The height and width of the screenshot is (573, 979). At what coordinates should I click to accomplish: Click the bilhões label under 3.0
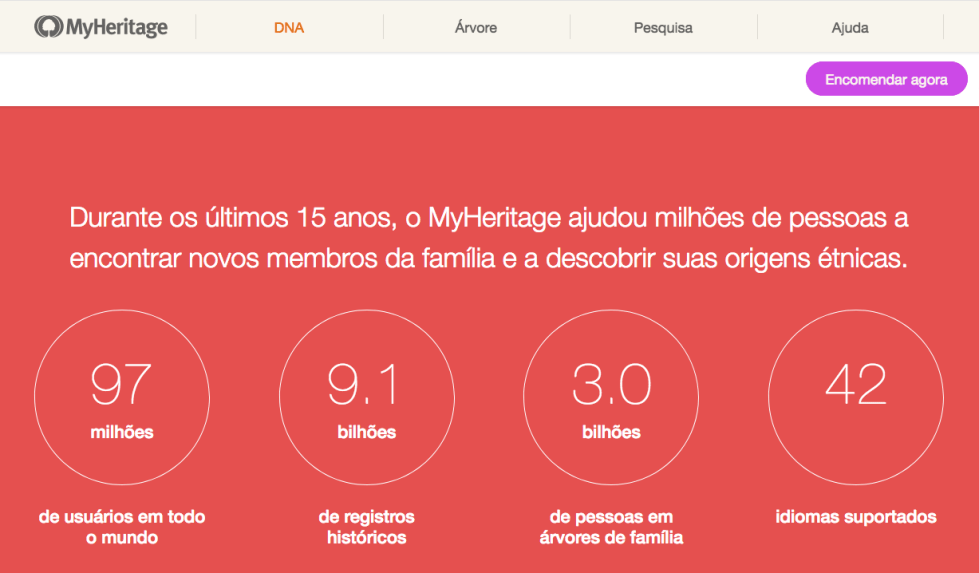coord(611,433)
